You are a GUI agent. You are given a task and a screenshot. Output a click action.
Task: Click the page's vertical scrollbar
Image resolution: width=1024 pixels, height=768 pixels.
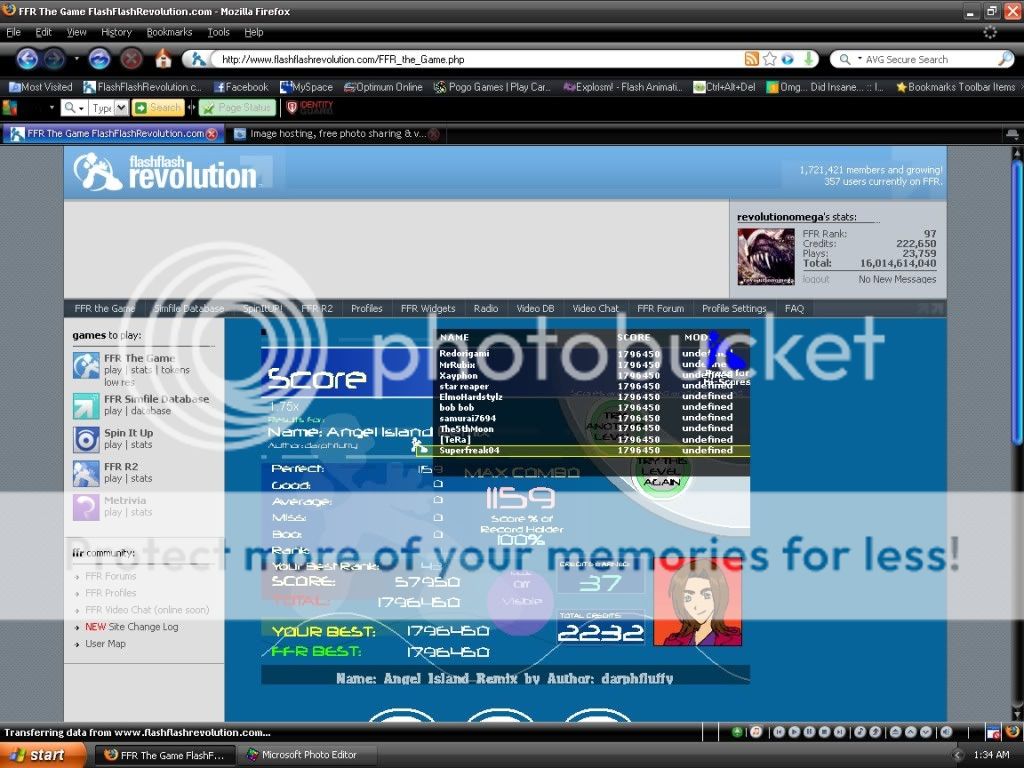coord(1017,300)
